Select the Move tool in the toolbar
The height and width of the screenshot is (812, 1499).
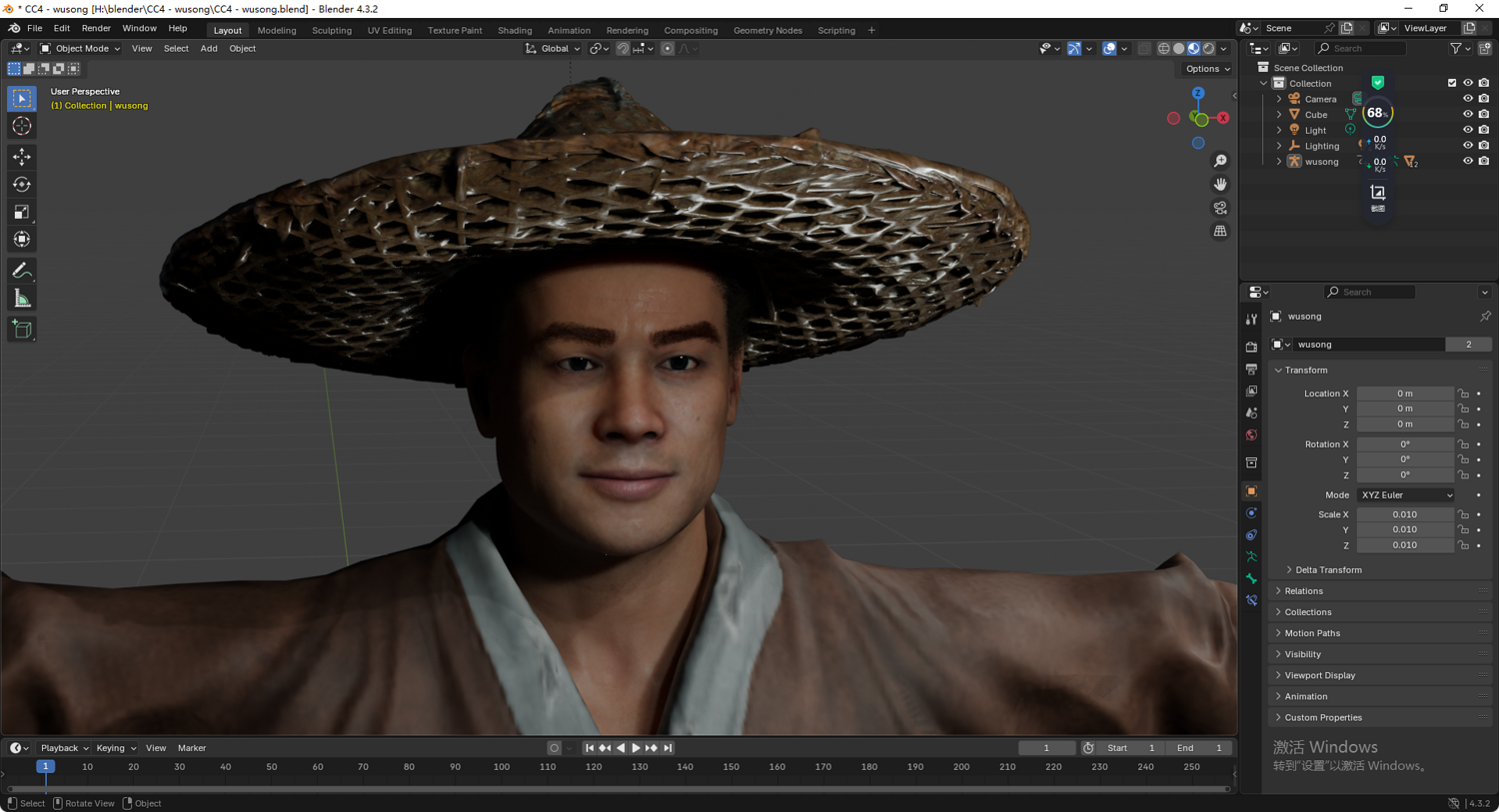pyautogui.click(x=21, y=157)
